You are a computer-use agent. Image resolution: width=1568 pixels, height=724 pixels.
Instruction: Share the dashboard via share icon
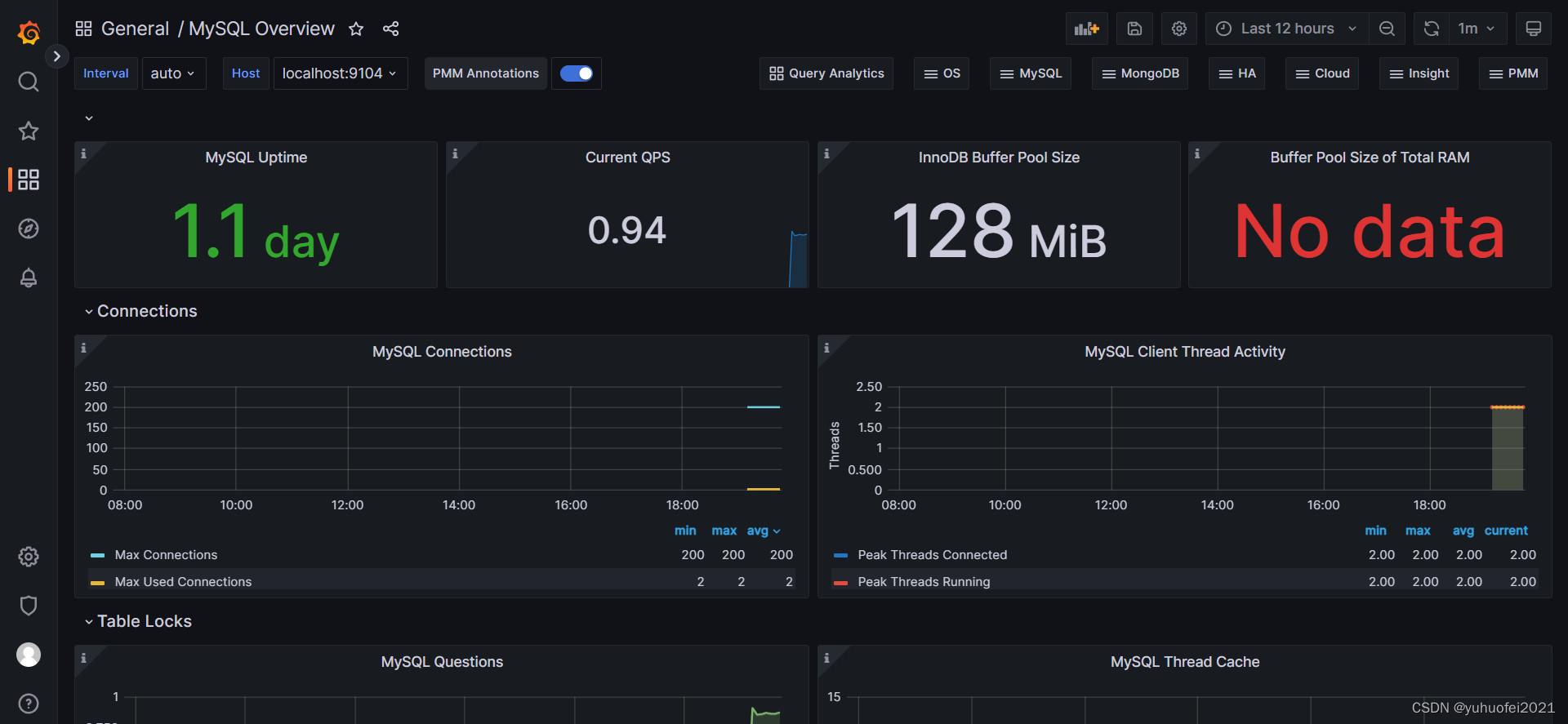390,29
